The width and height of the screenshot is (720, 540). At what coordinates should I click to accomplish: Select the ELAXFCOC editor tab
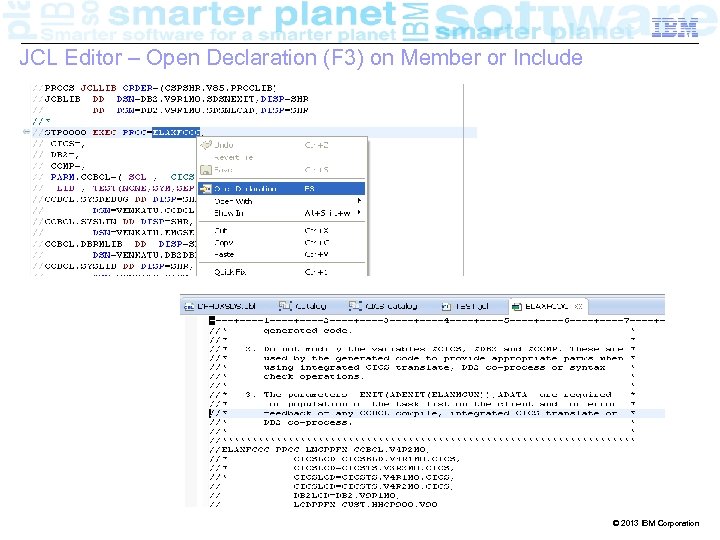[546, 306]
